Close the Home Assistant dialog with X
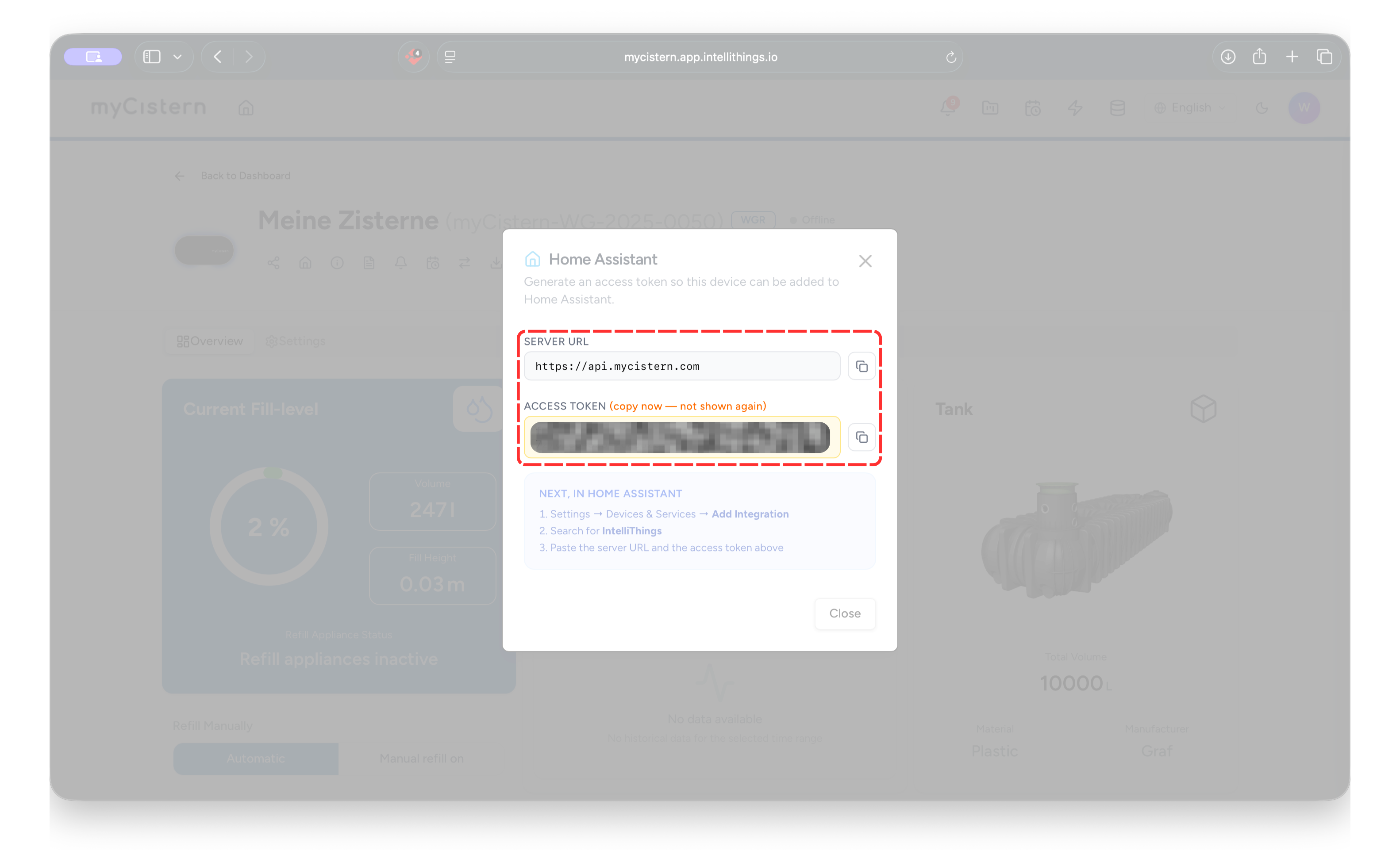 point(865,261)
